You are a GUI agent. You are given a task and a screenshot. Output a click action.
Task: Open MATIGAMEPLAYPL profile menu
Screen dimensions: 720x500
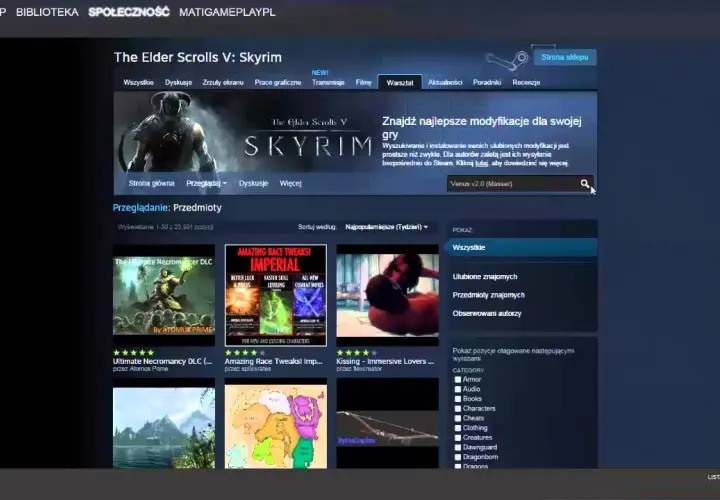tap(227, 12)
